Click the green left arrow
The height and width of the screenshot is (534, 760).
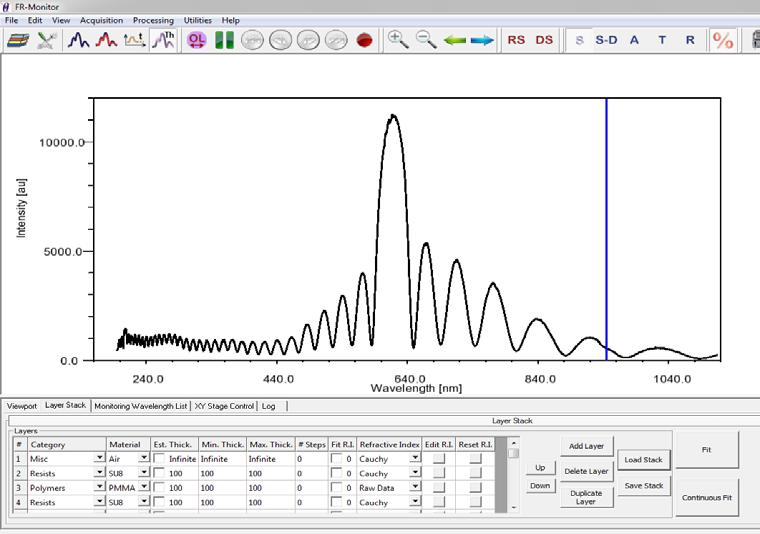pyautogui.click(x=455, y=40)
